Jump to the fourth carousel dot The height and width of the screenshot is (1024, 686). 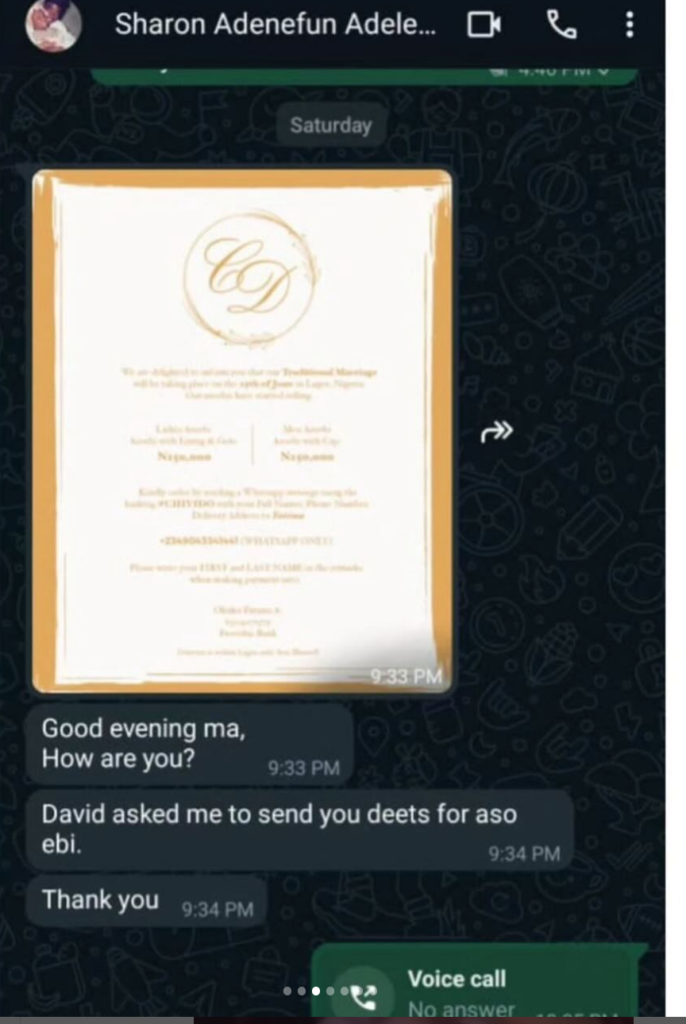coord(331,991)
